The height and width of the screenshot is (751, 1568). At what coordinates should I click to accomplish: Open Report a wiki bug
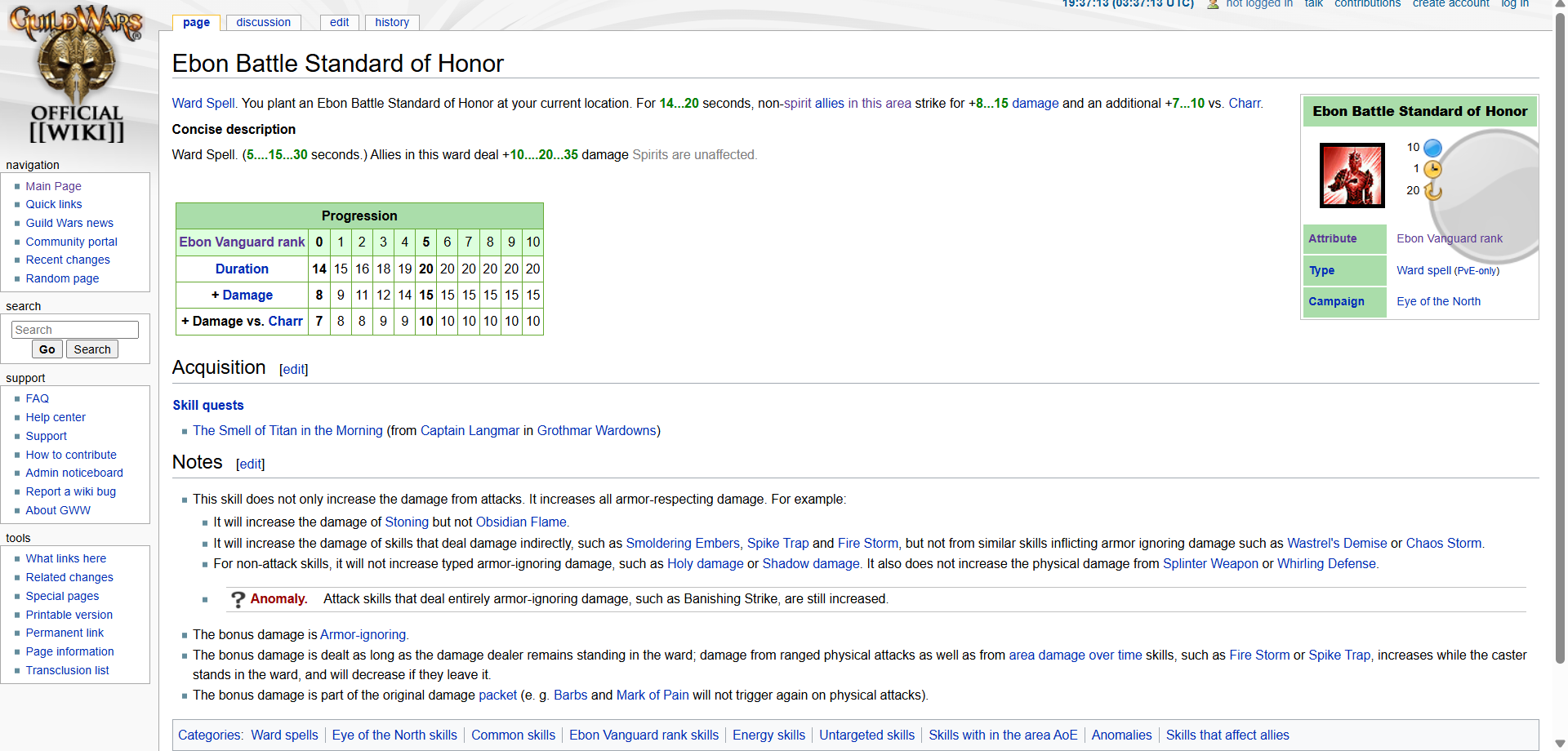71,491
